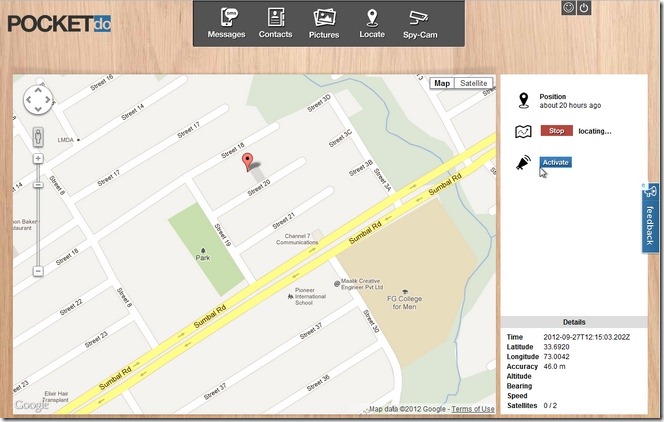Open the Terms of Use link

point(473,409)
